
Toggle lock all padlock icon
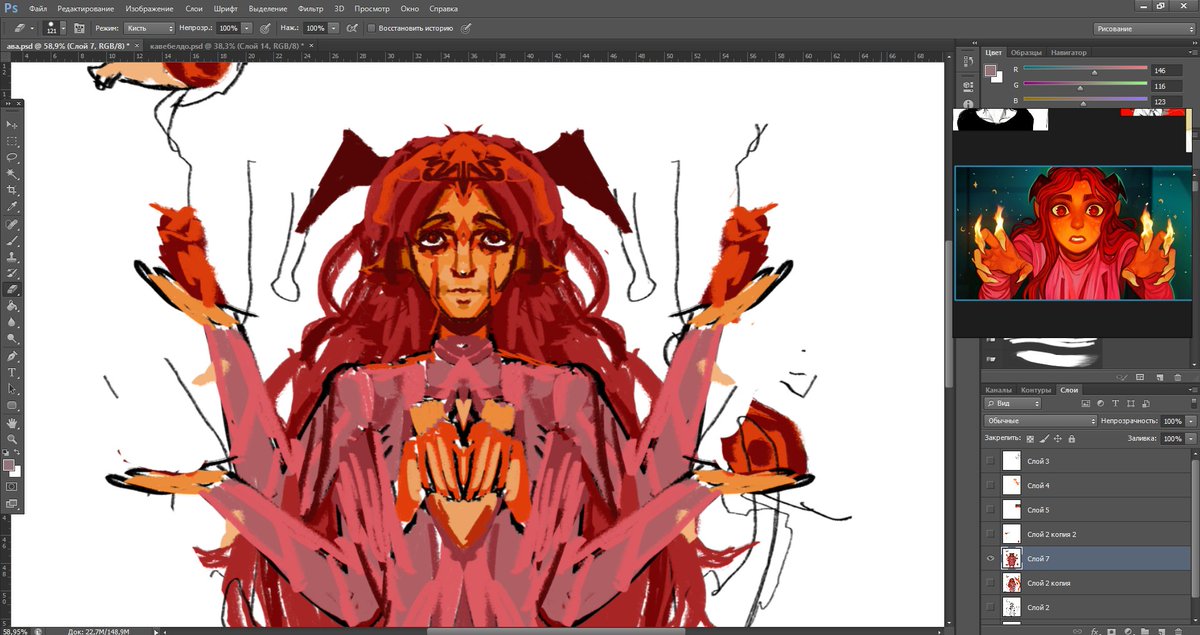[x=1072, y=438]
